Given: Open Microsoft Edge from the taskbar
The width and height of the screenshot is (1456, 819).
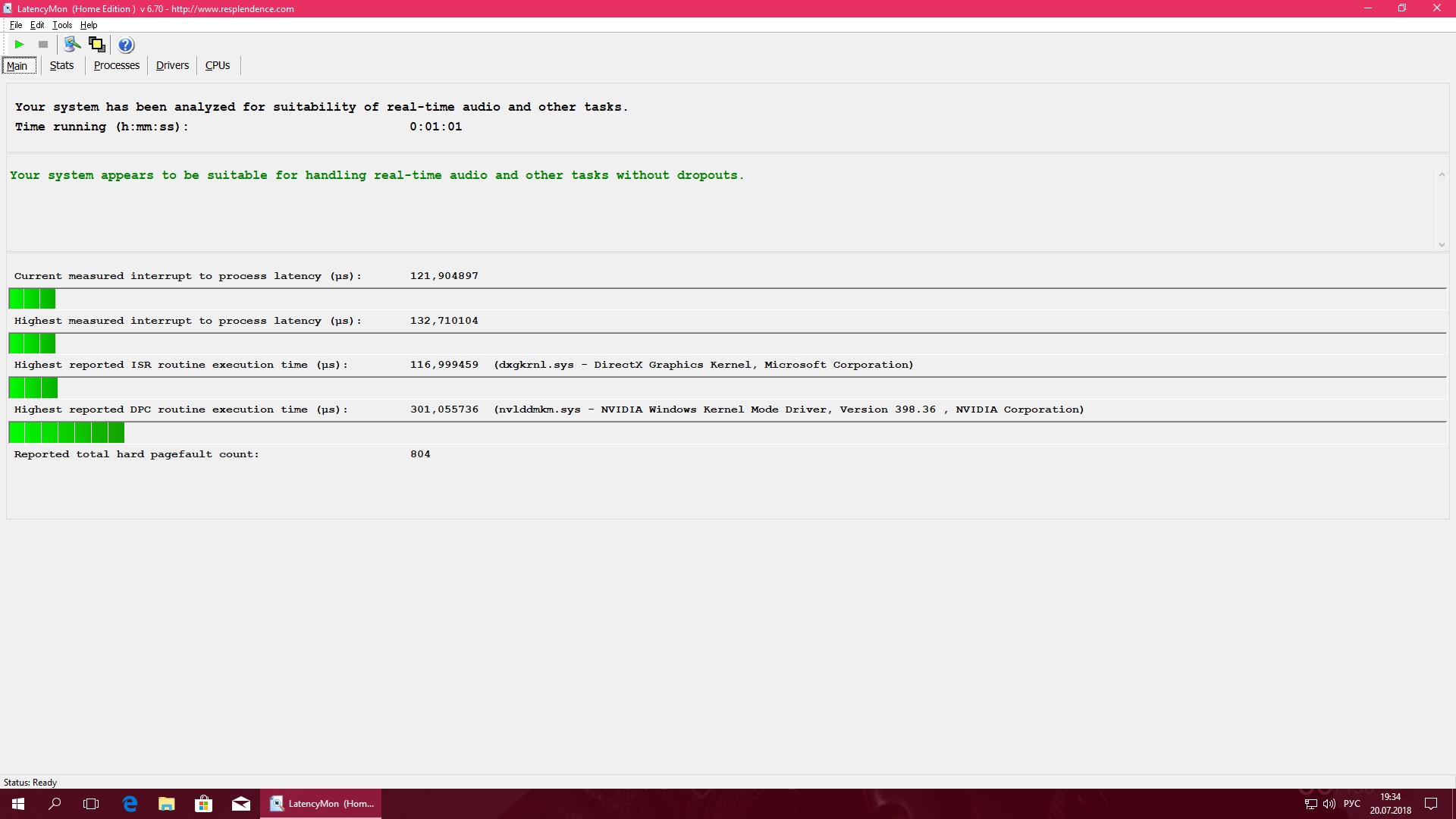Looking at the screenshot, I should (x=130, y=804).
